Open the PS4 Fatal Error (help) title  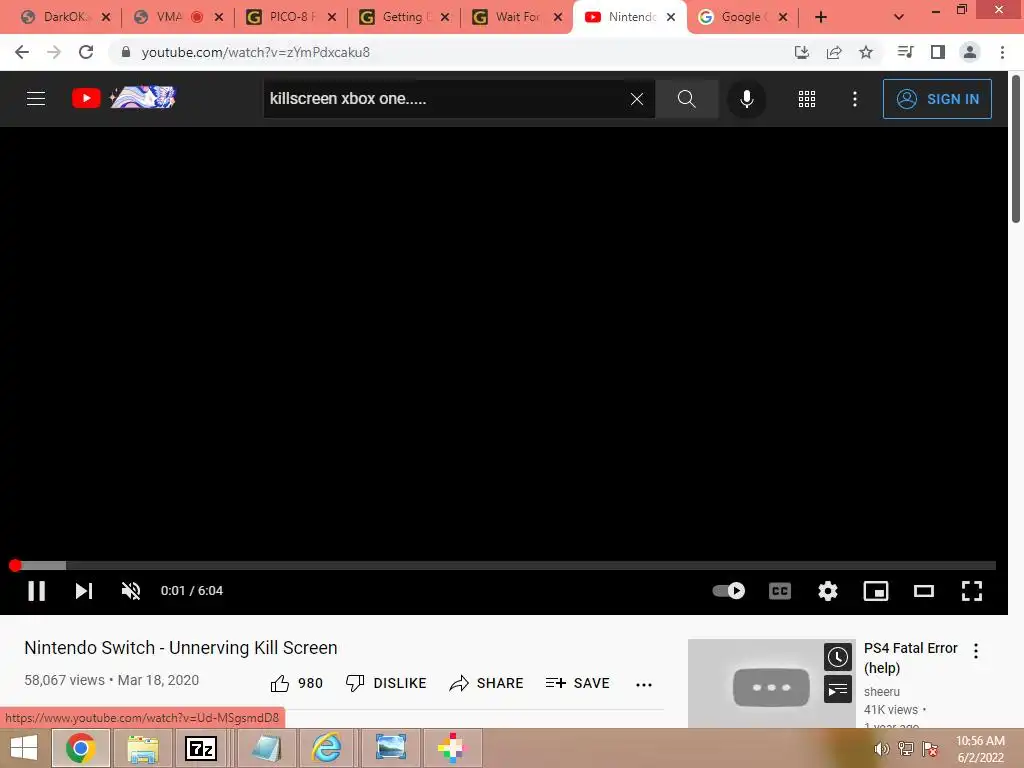[x=910, y=658]
